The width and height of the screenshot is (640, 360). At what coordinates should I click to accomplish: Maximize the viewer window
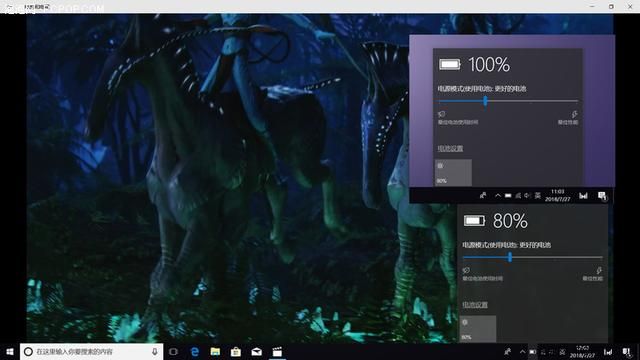(611, 6)
